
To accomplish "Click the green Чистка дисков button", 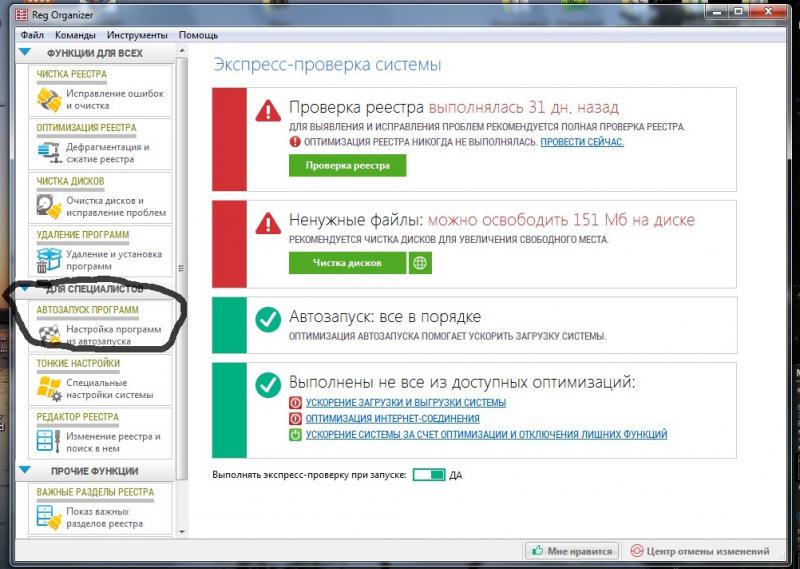I will pos(347,263).
